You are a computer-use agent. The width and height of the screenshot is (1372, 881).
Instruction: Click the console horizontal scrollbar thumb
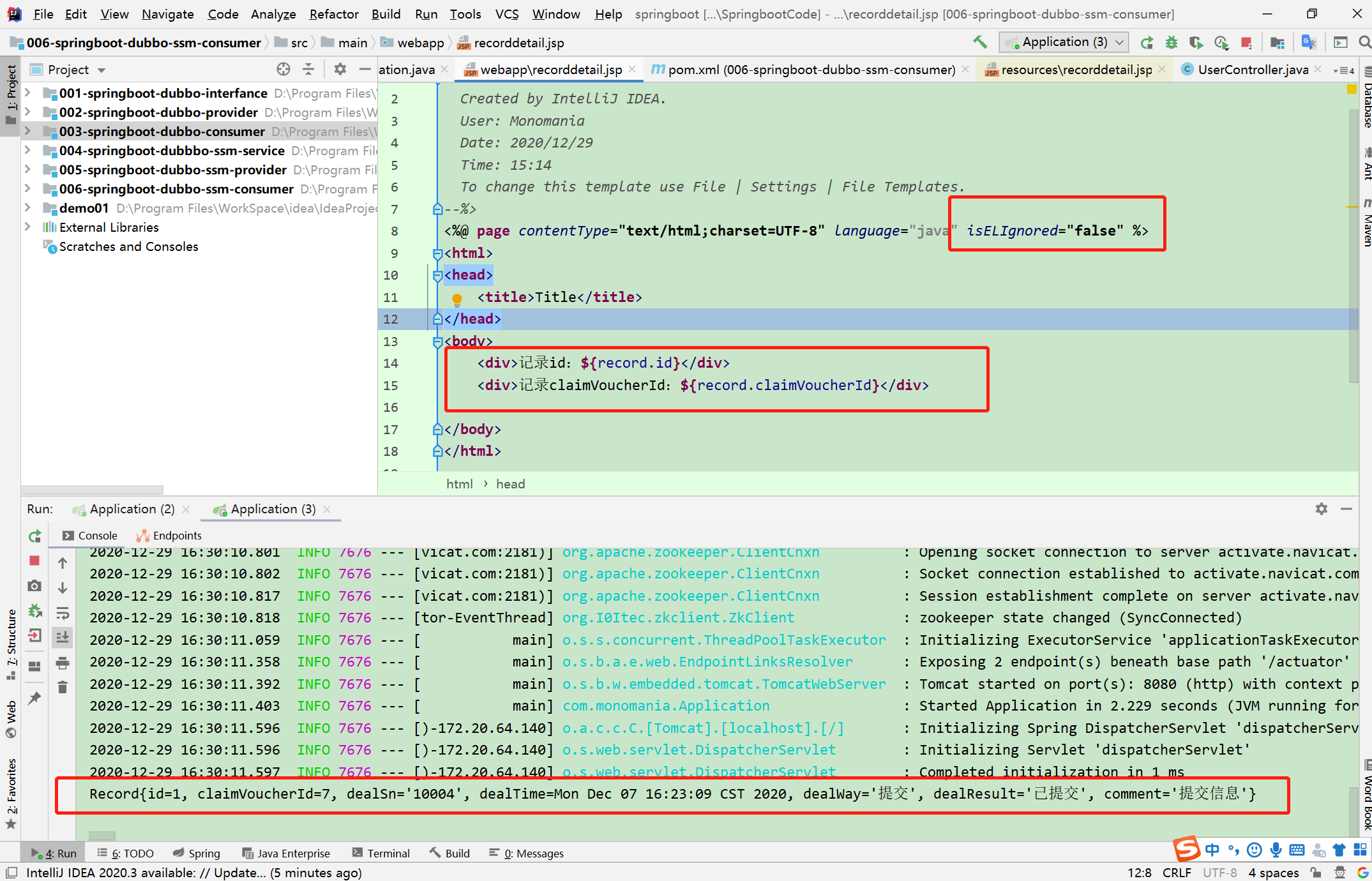(x=102, y=835)
